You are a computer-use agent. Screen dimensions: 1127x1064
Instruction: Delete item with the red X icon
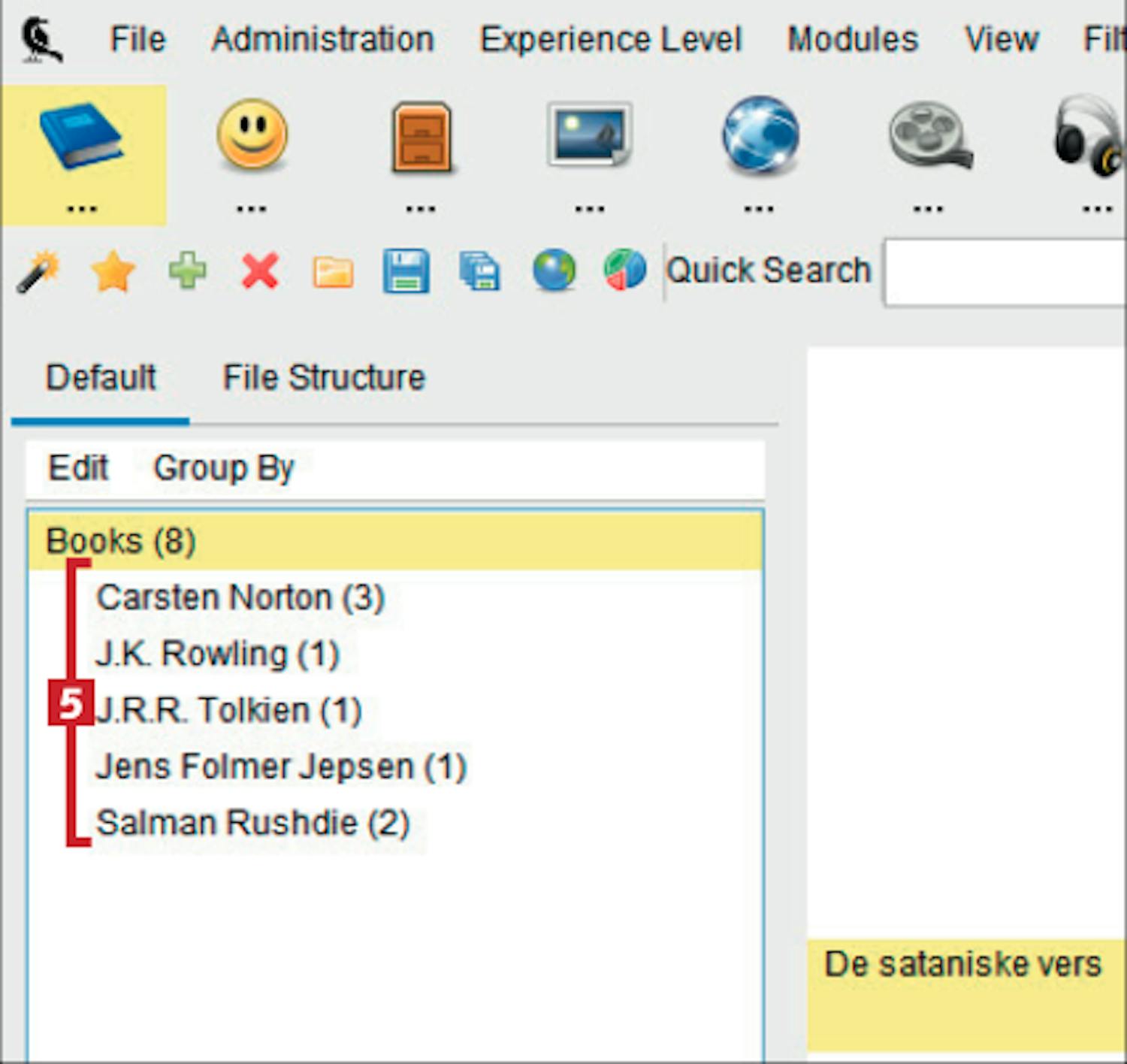(x=260, y=271)
